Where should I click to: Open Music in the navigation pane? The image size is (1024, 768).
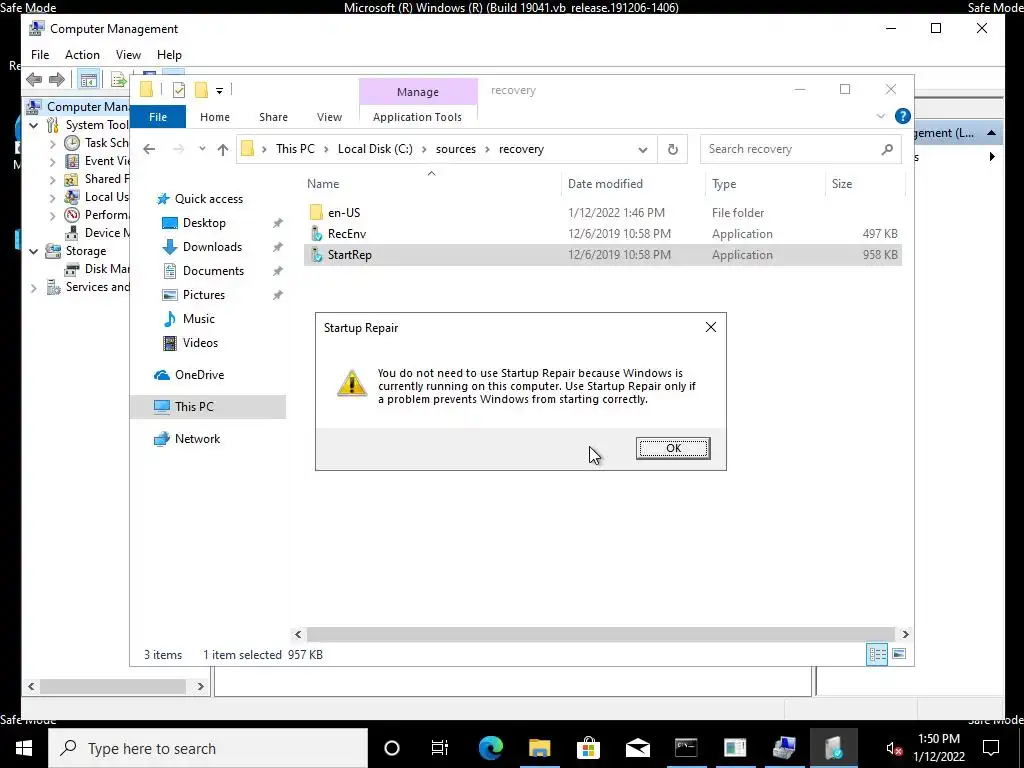coord(199,319)
